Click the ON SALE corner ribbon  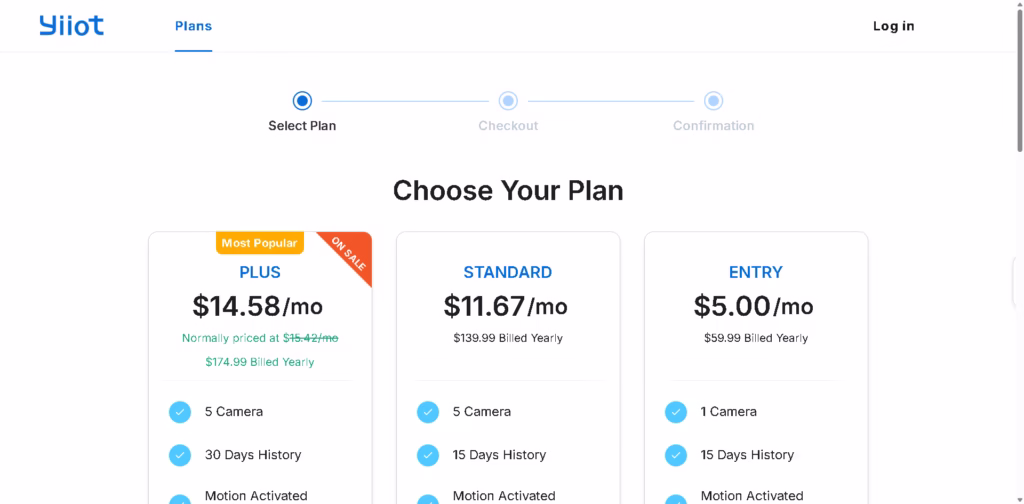pos(351,254)
